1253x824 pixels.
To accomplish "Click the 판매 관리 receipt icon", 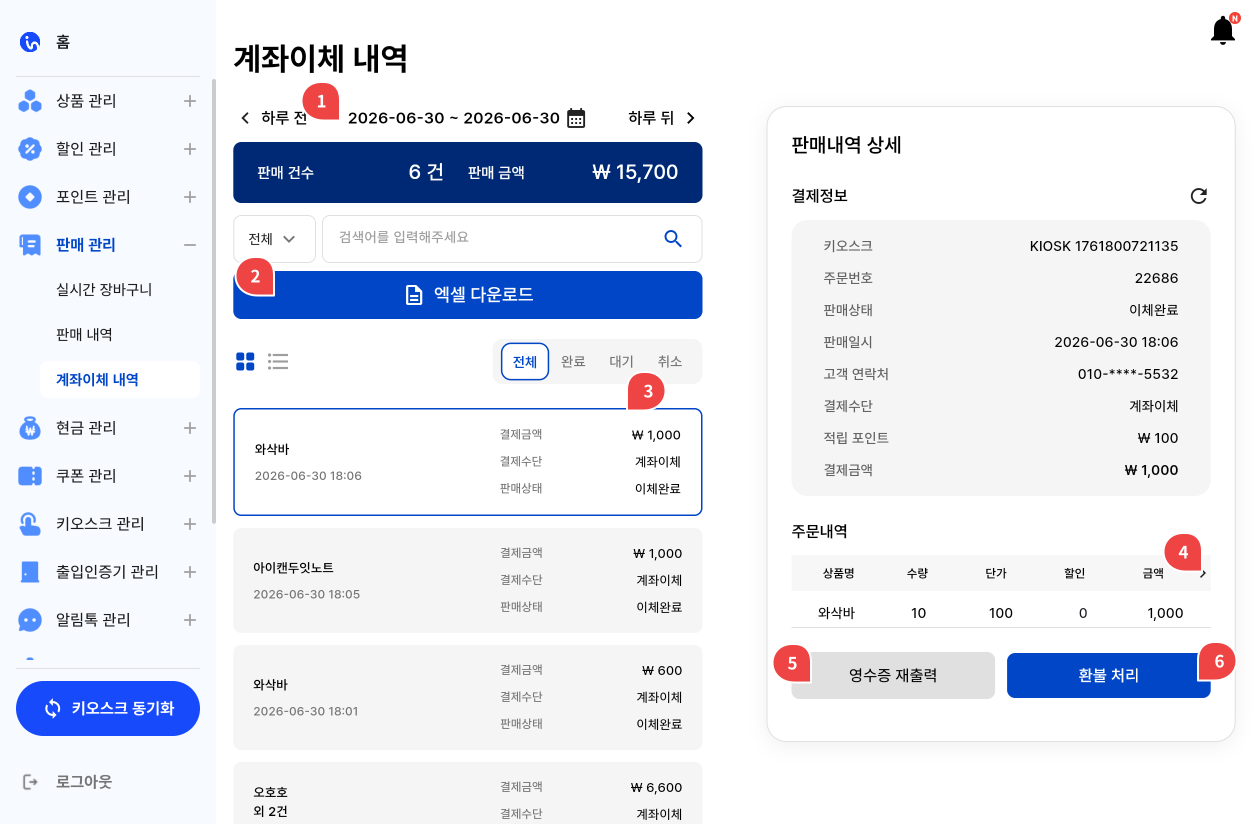I will (x=30, y=245).
